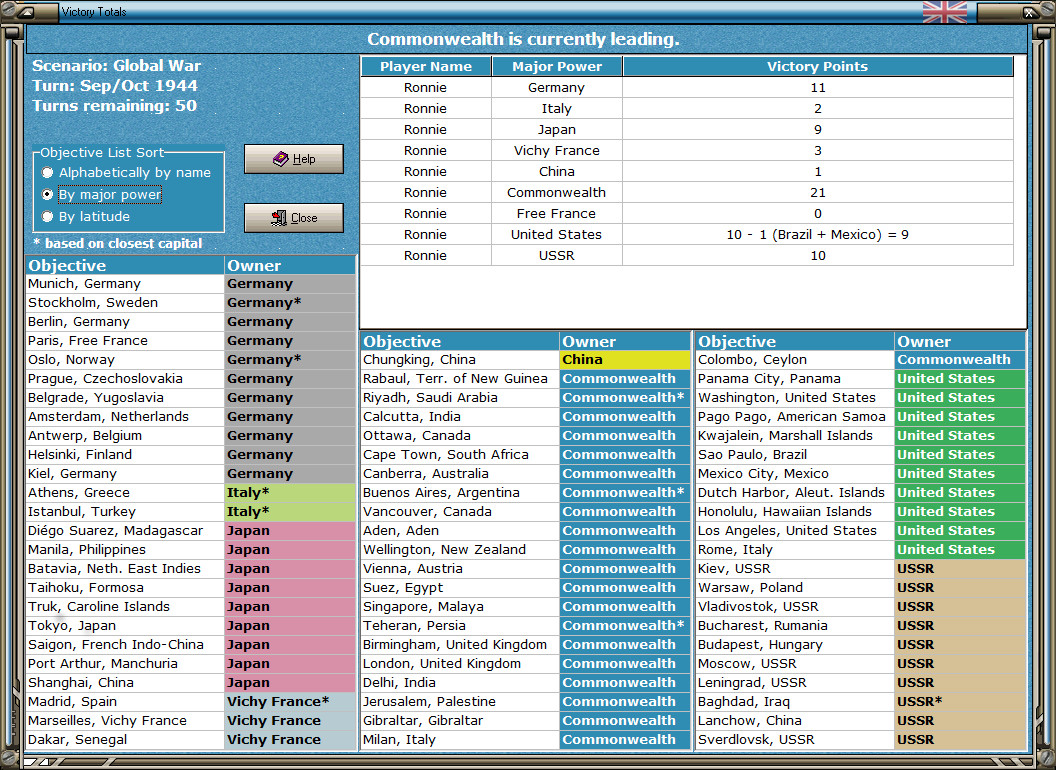1056x770 pixels.
Task: Select By major power sort option
Action: pos(102,195)
